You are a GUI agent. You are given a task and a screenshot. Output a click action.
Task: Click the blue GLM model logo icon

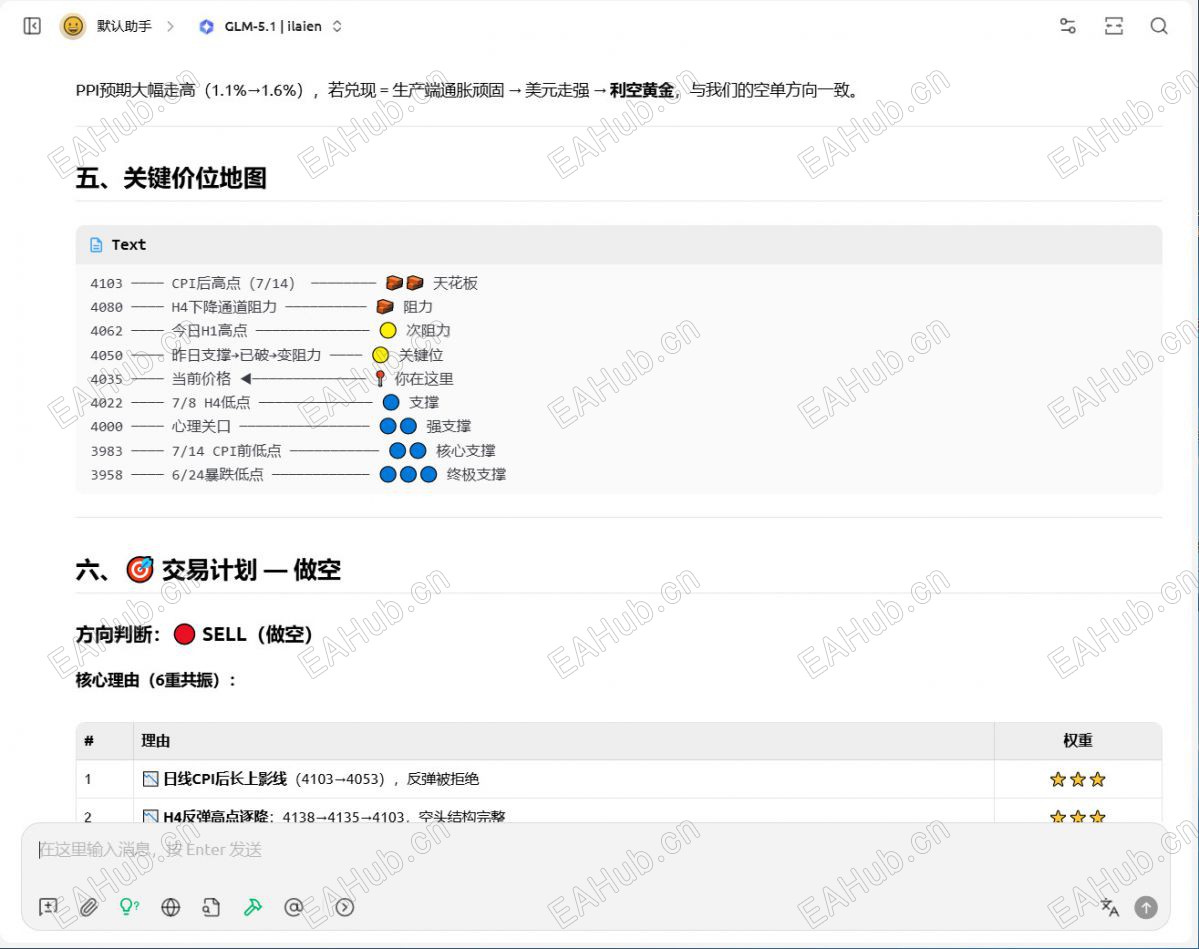click(206, 27)
